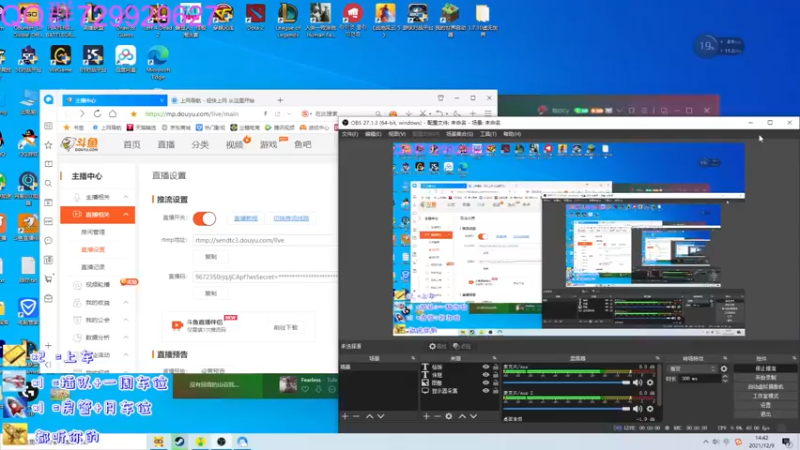The width and height of the screenshot is (800, 450).
Task: Open the scene transition type dropdown
Action: (x=691, y=368)
